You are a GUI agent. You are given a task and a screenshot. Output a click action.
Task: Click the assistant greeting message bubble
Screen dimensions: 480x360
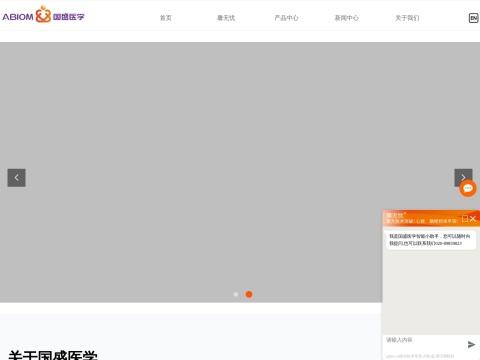click(x=430, y=240)
